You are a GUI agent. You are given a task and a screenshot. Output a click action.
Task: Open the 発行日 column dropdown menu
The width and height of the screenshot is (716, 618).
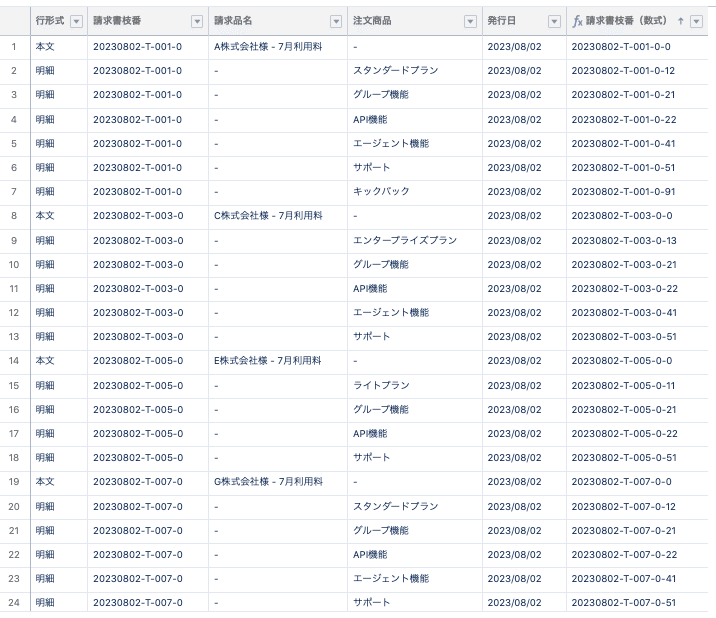point(554,21)
